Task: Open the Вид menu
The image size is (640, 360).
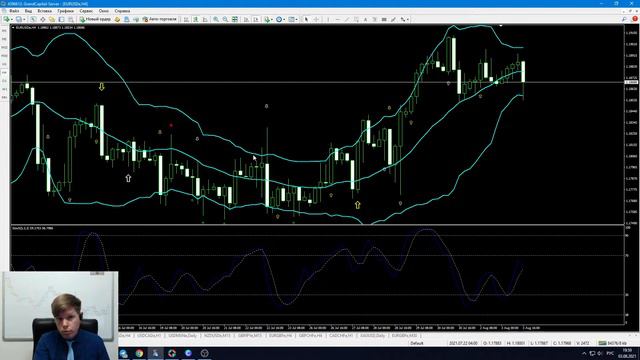Action: point(28,11)
